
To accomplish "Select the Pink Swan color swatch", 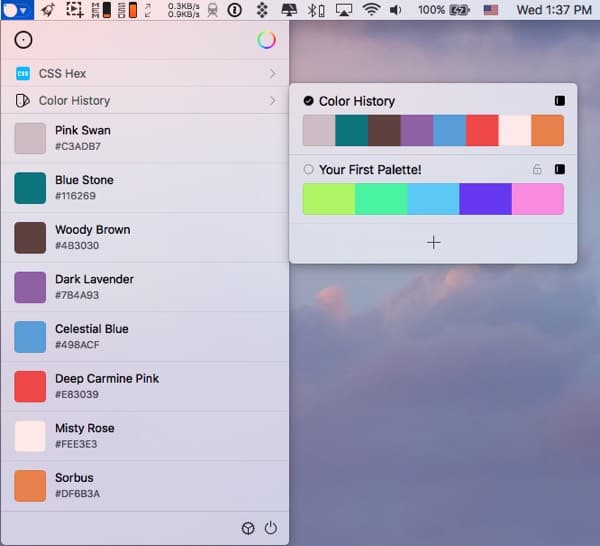I will (x=30, y=138).
